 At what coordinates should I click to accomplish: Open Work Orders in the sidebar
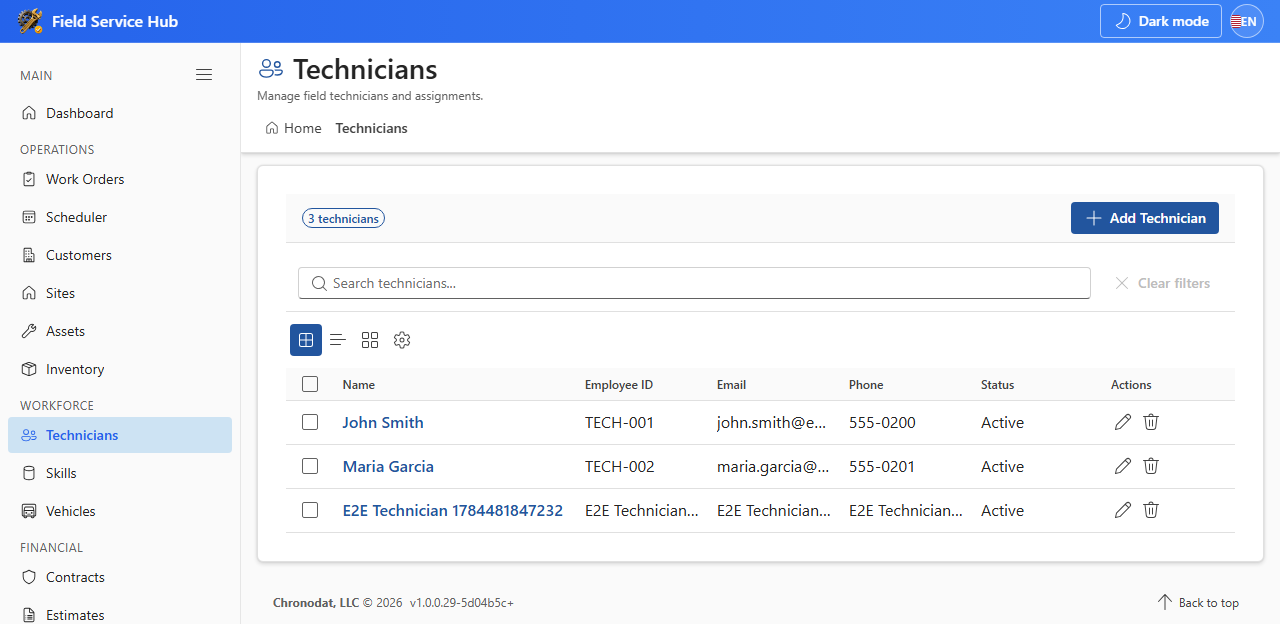(120, 179)
